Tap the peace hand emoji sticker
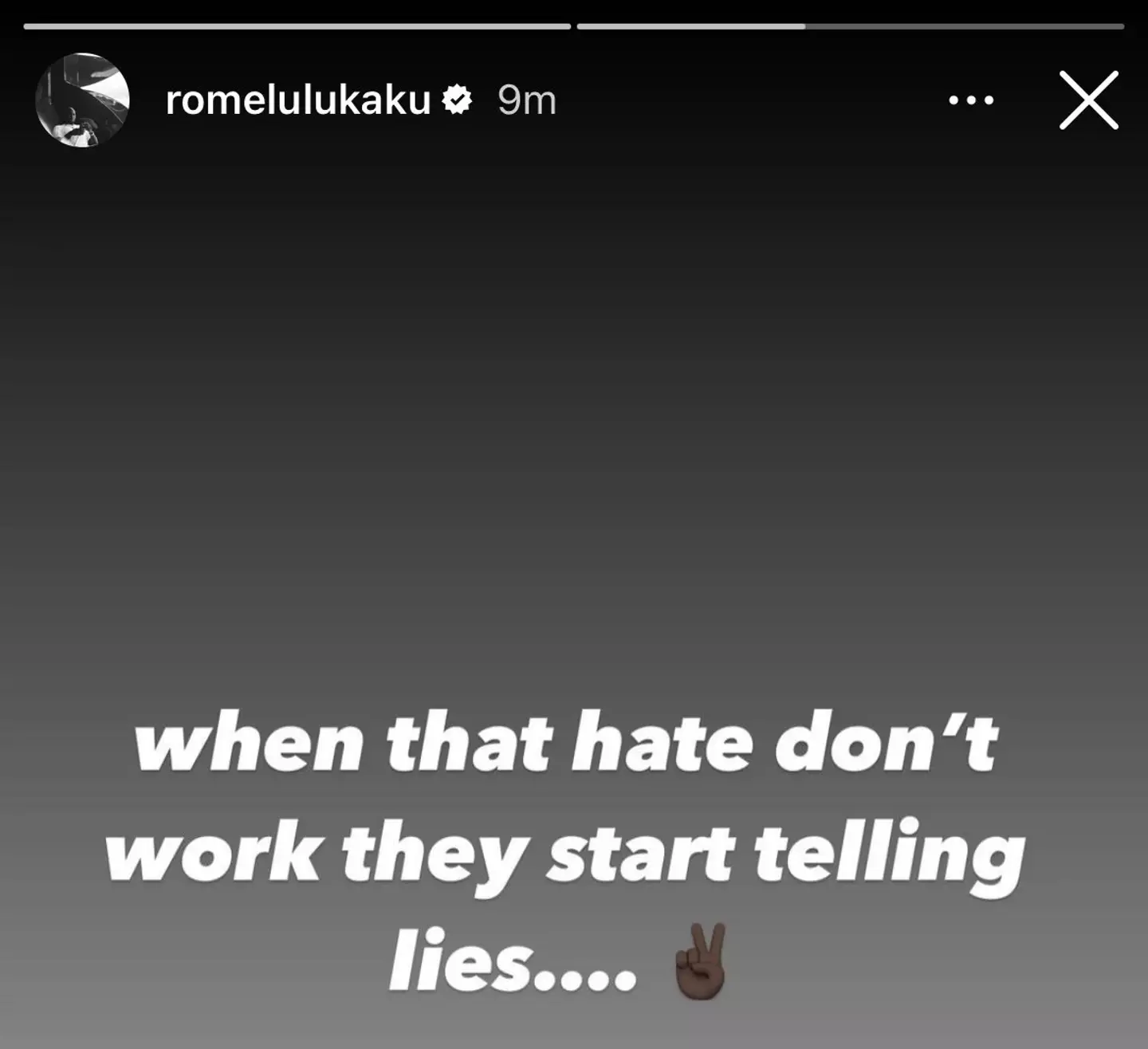 (701, 961)
